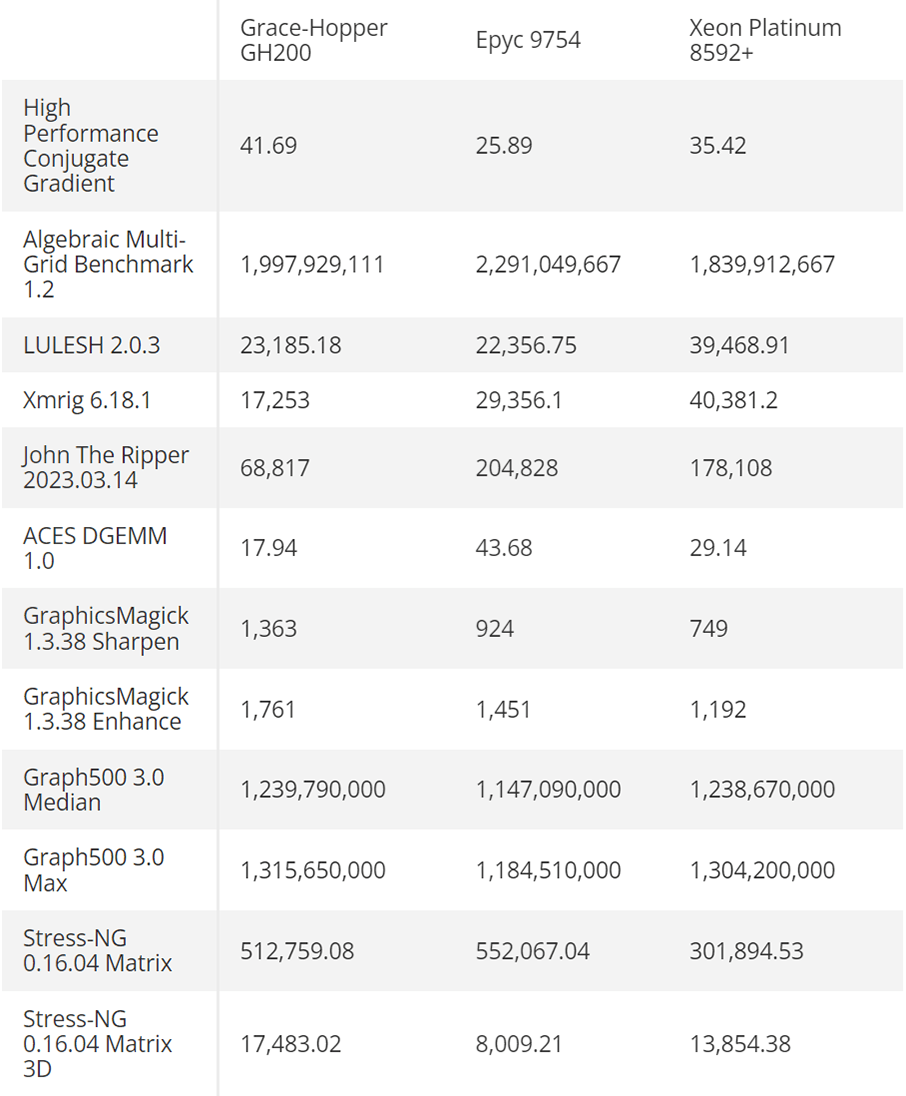Select the High Performance Conjugate Gradient row label

[91, 146]
